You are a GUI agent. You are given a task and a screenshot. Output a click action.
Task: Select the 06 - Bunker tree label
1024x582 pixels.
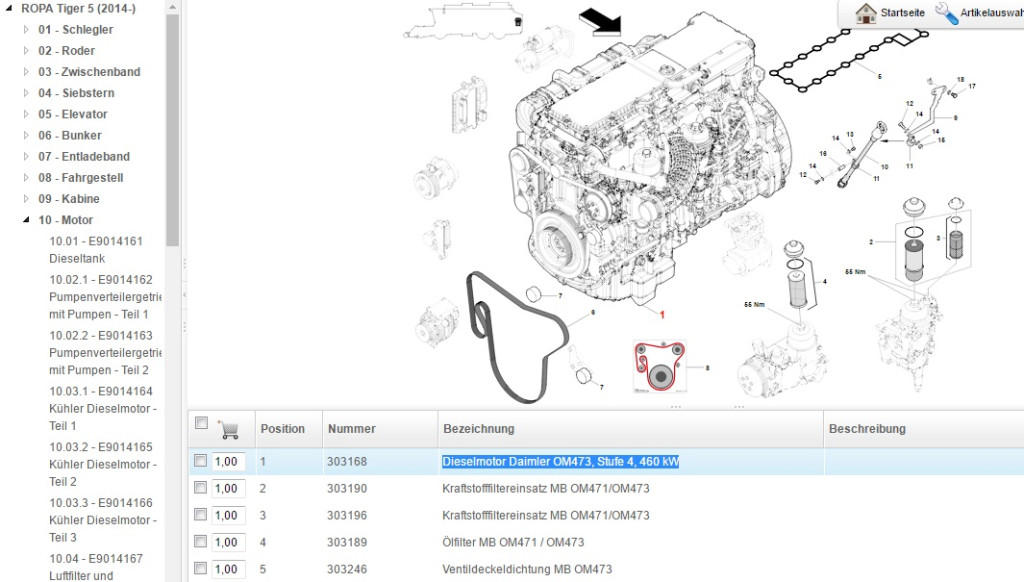pyautogui.click(x=70, y=135)
